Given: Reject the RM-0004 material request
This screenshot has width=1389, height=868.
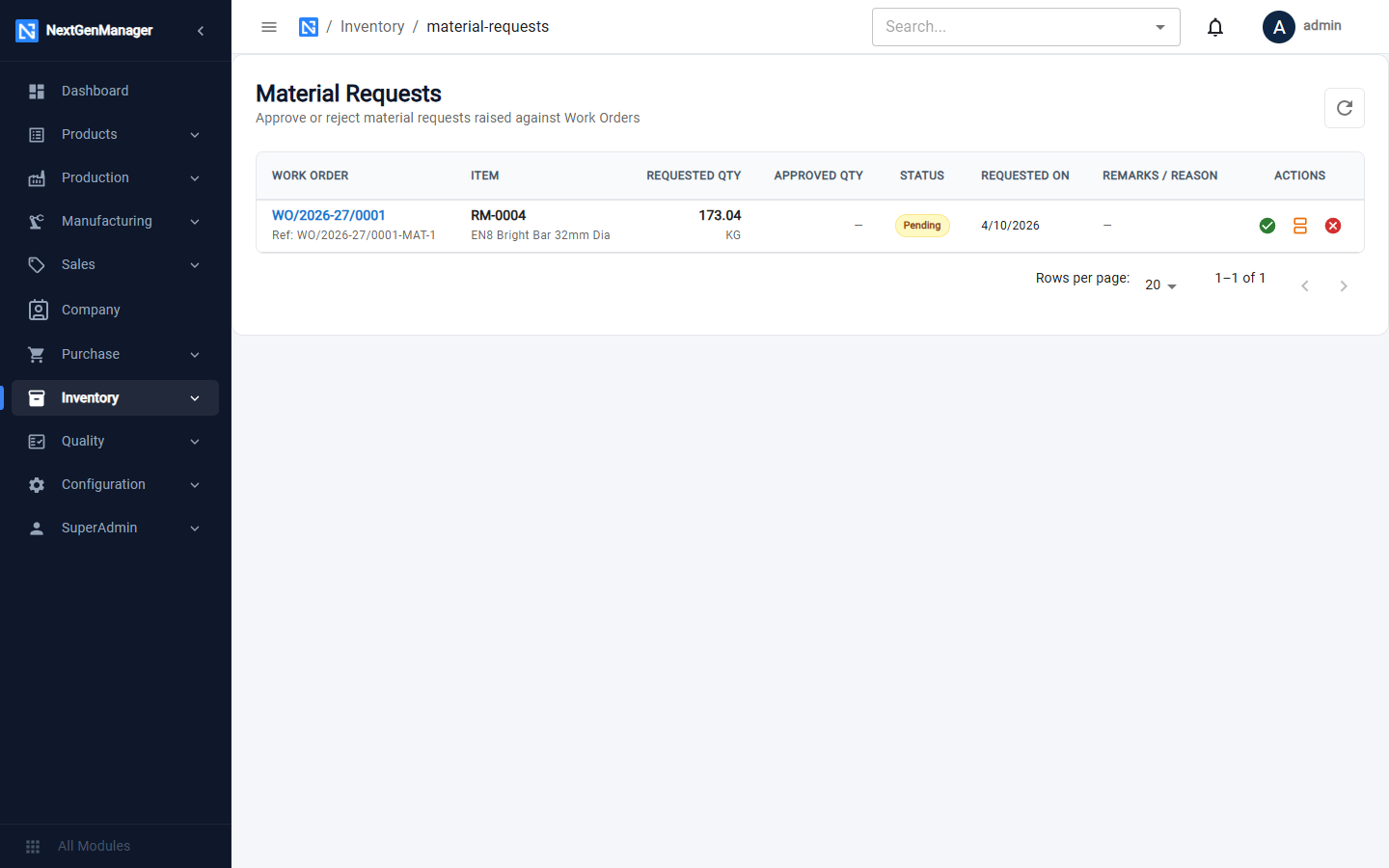Looking at the screenshot, I should pyautogui.click(x=1333, y=226).
